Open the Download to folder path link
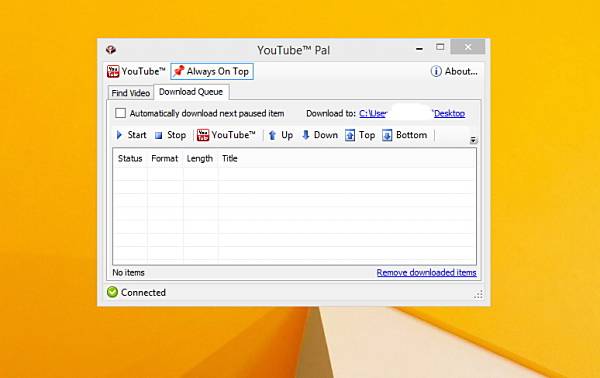600x378 pixels. [x=412, y=114]
